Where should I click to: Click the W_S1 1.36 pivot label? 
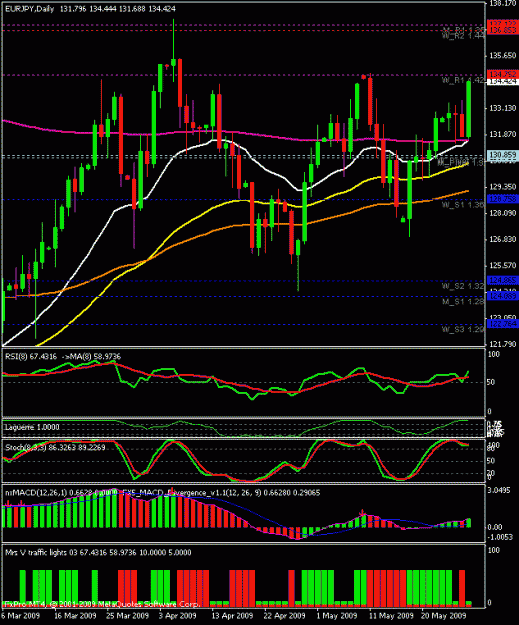pos(463,205)
